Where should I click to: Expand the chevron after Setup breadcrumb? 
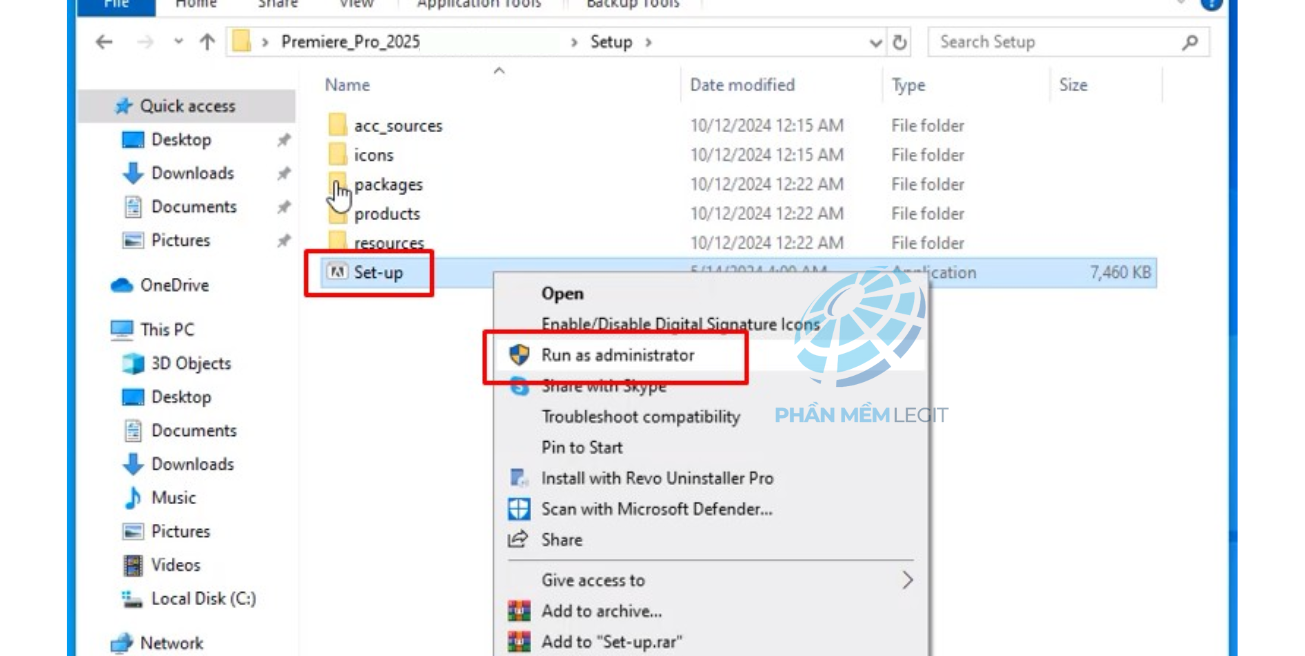(648, 42)
